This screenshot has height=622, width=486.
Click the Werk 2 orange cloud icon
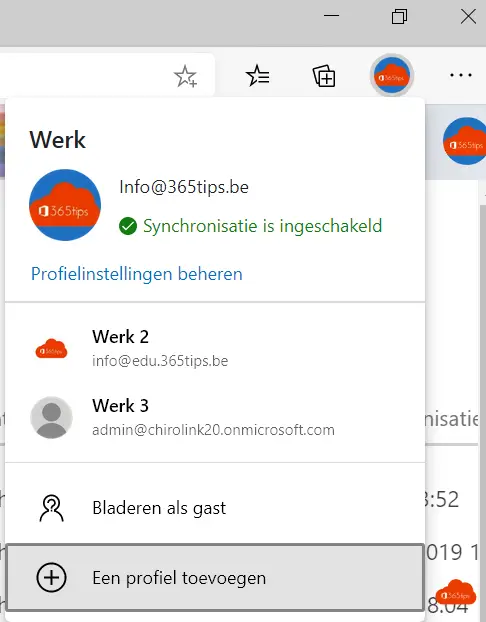point(52,349)
